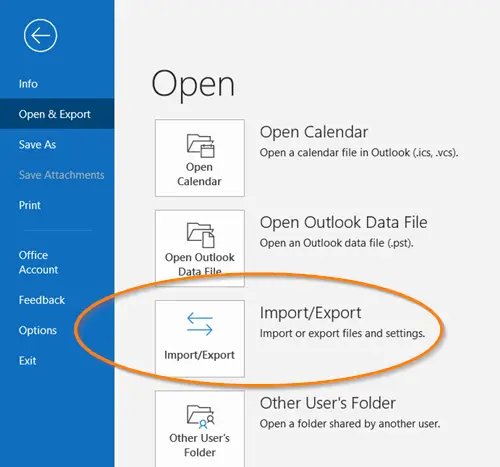Select Open & Export in sidebar
Screen dimensions: 500x467
pos(55,114)
